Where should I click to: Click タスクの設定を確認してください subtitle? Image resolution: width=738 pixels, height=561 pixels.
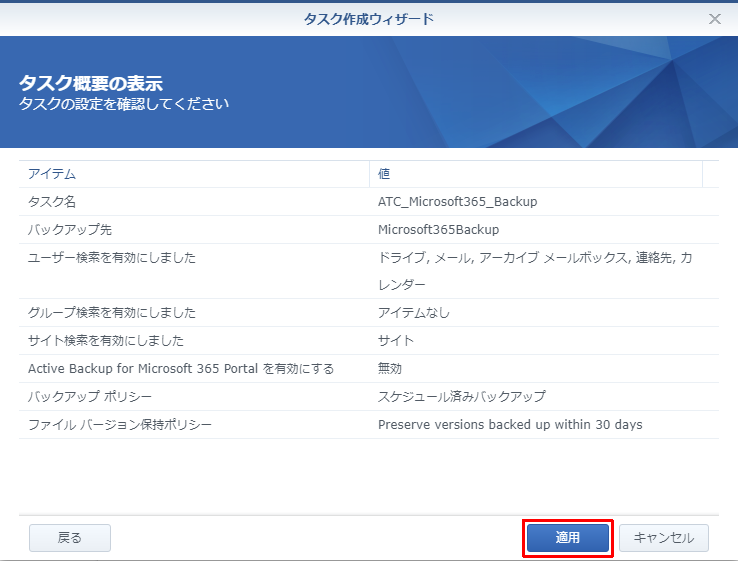click(124, 104)
